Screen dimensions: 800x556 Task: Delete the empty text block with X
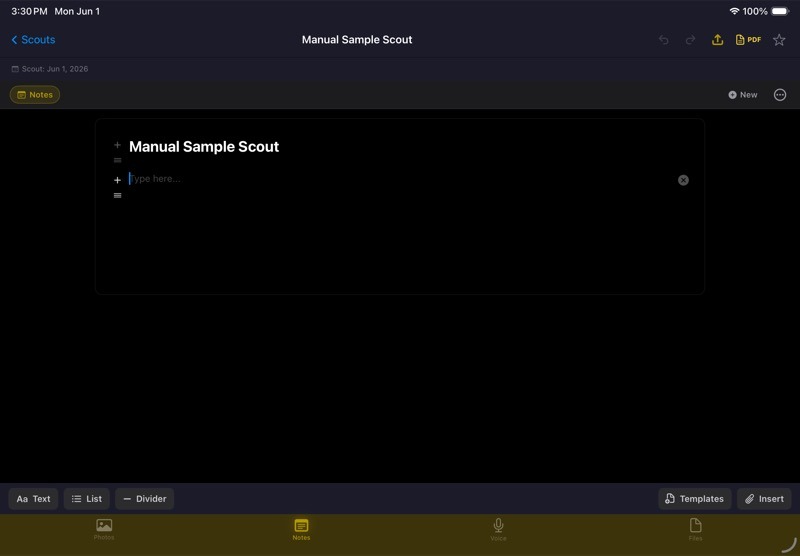pyautogui.click(x=683, y=180)
